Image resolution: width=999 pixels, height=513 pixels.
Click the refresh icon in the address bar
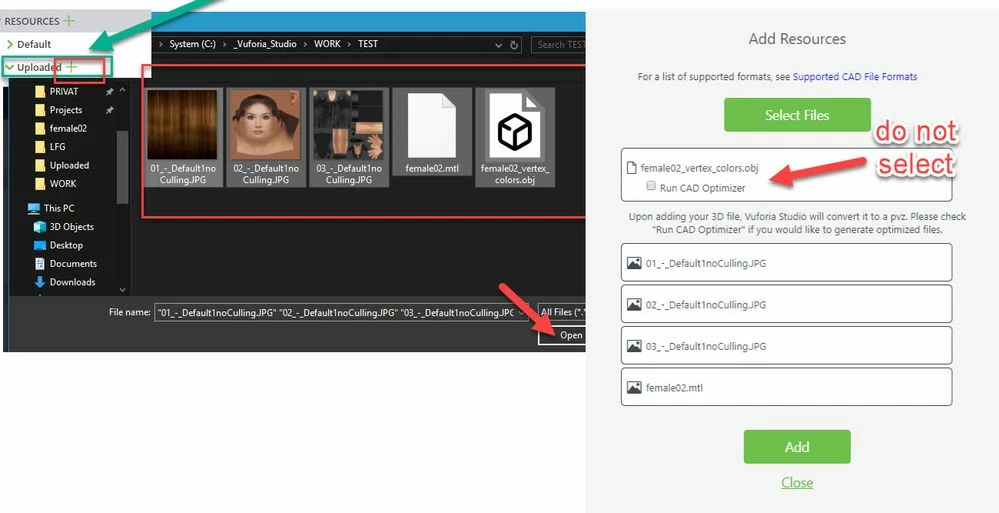[514, 45]
